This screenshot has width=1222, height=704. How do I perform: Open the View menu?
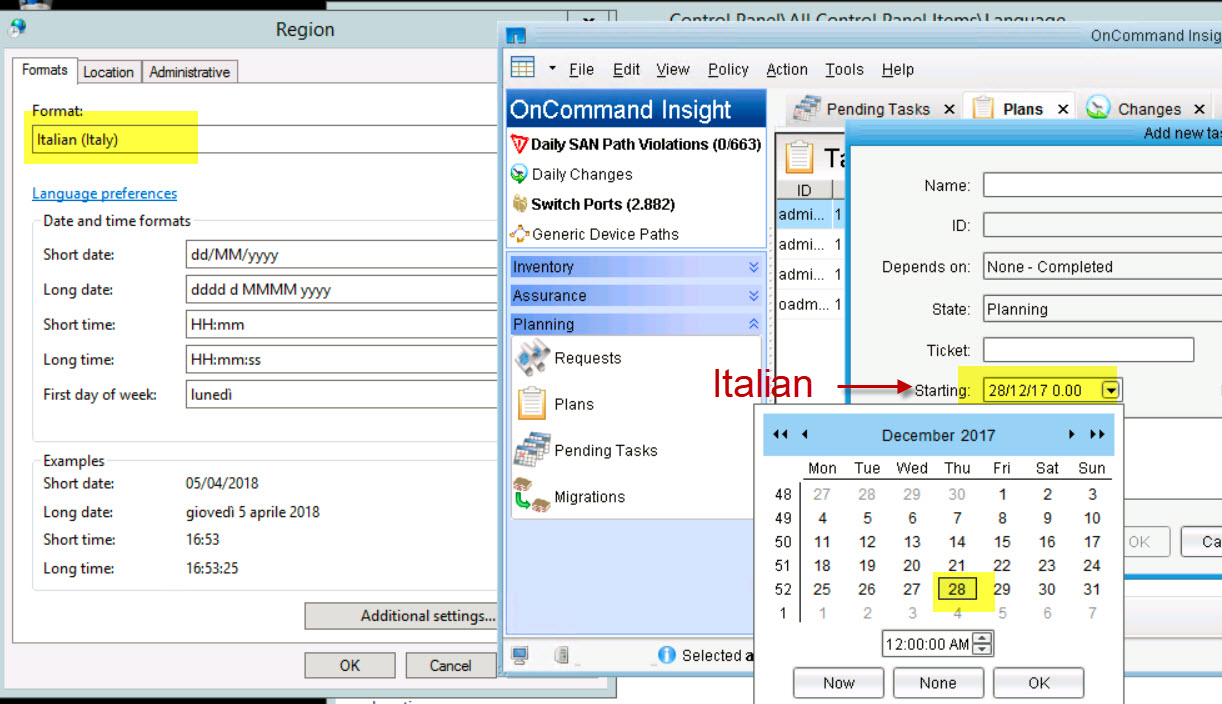pos(673,69)
